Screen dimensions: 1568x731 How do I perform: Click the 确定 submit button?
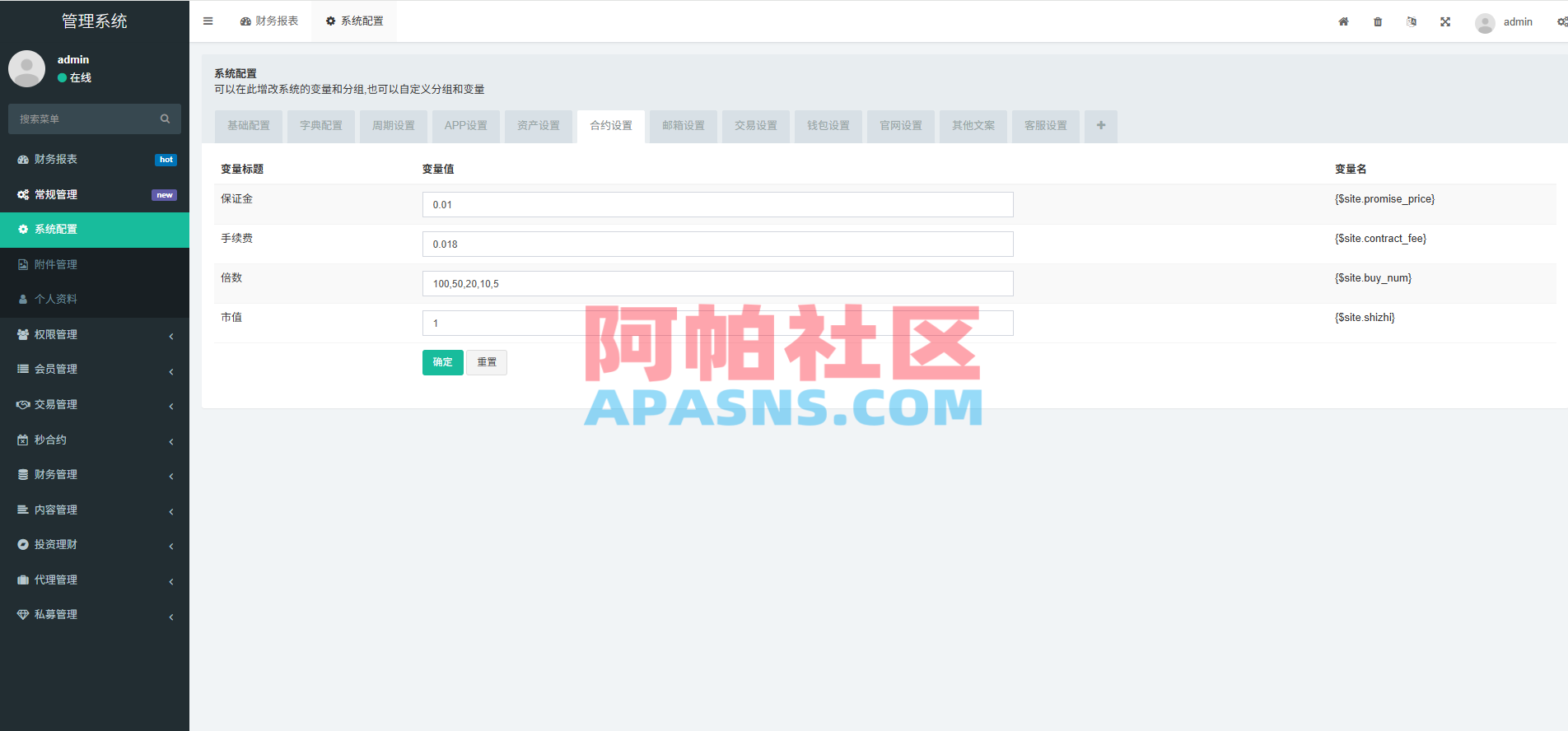click(x=443, y=362)
